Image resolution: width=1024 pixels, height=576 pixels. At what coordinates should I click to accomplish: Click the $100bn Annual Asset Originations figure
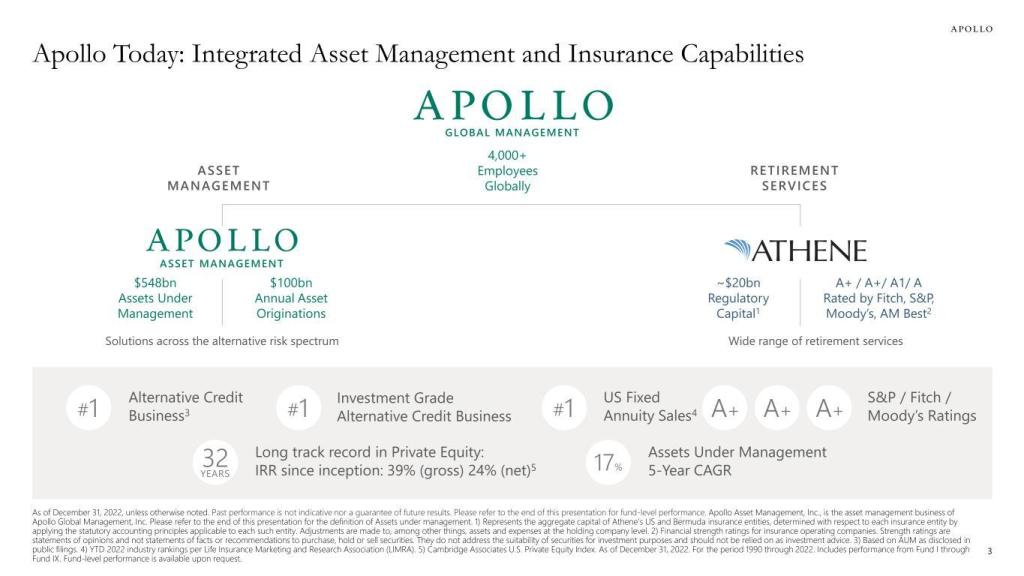pyautogui.click(x=290, y=298)
